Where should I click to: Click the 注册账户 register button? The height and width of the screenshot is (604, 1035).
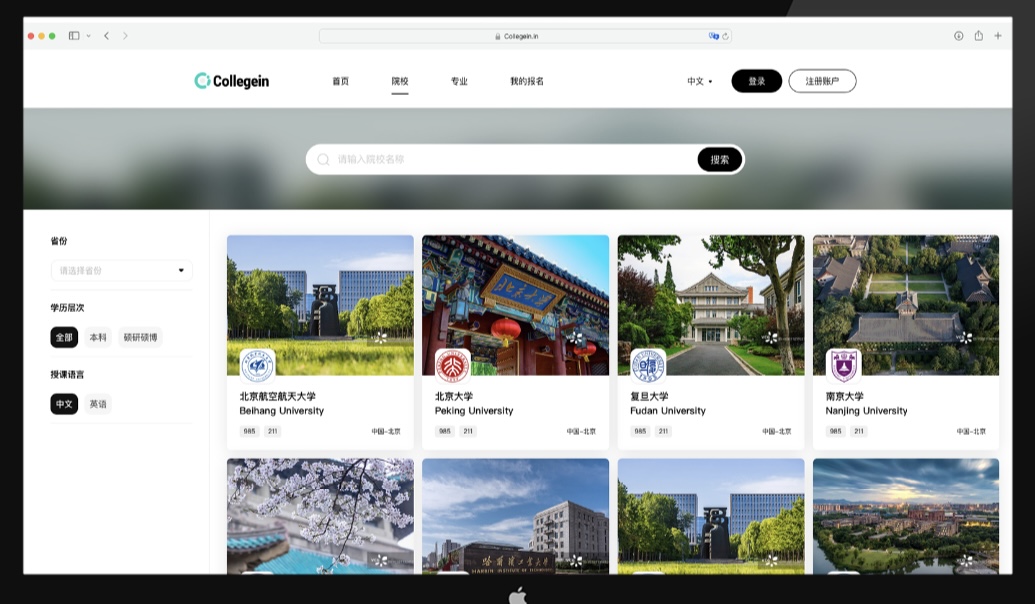[822, 81]
